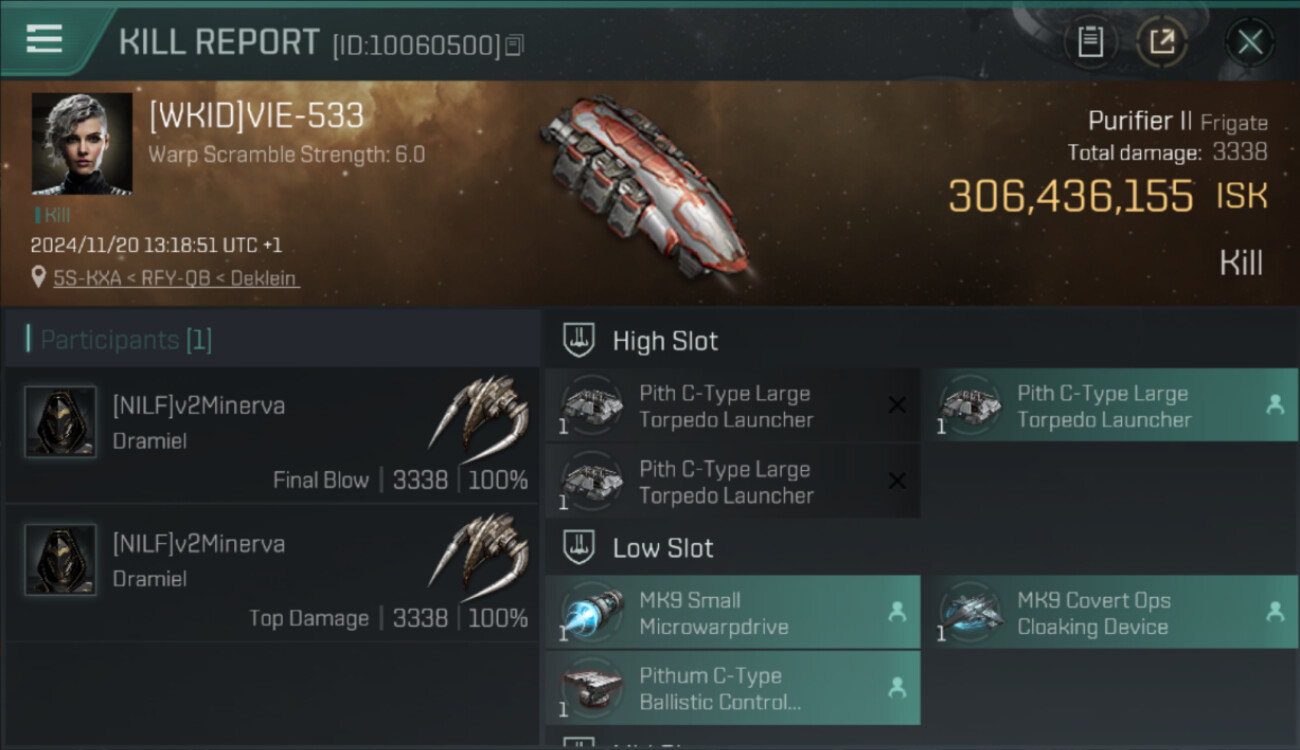1300x750 pixels.
Task: Click the Top Damage Dramiel ship icon
Action: pyautogui.click(x=479, y=552)
